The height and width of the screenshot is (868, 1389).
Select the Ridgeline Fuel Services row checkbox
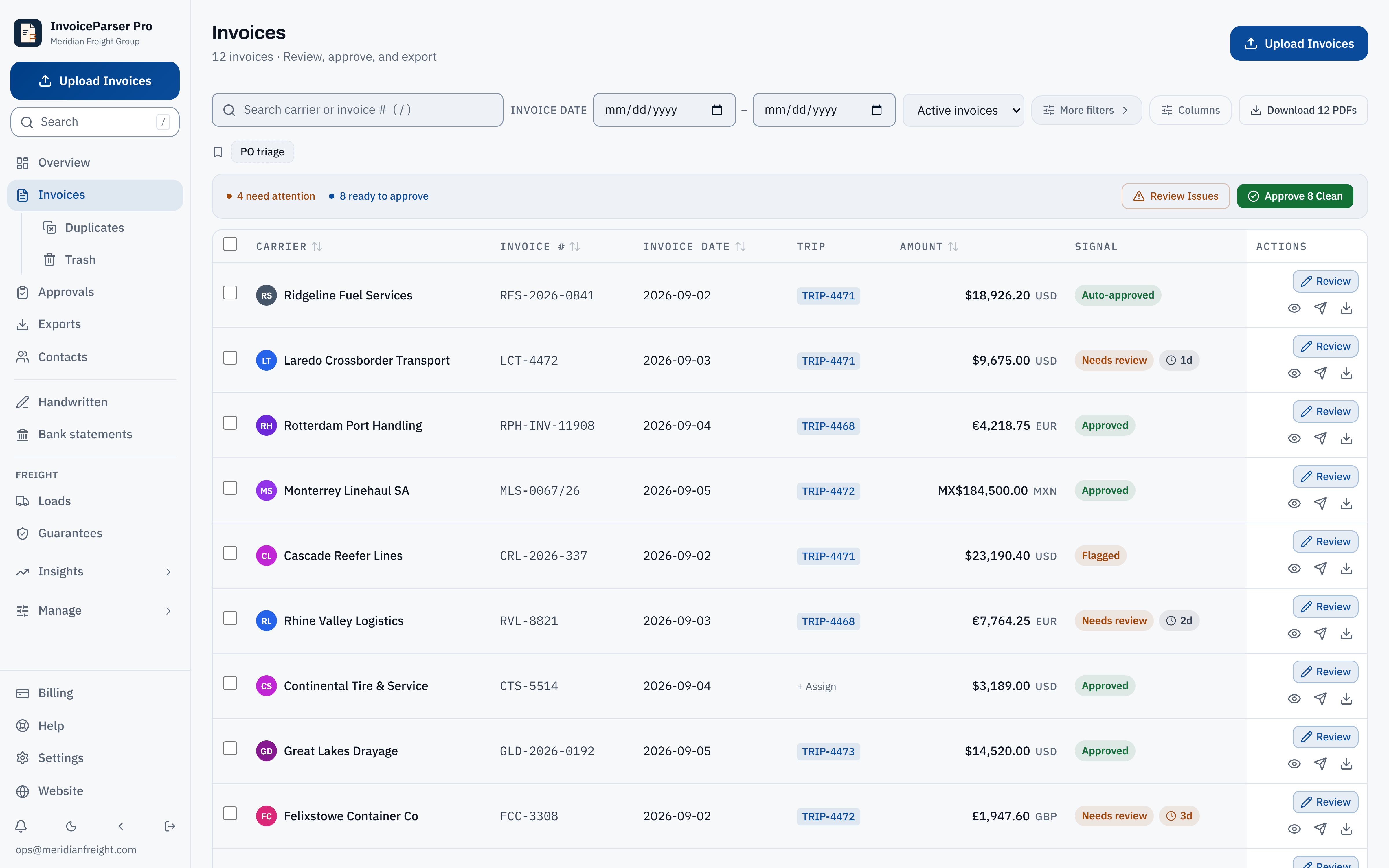[230, 293]
